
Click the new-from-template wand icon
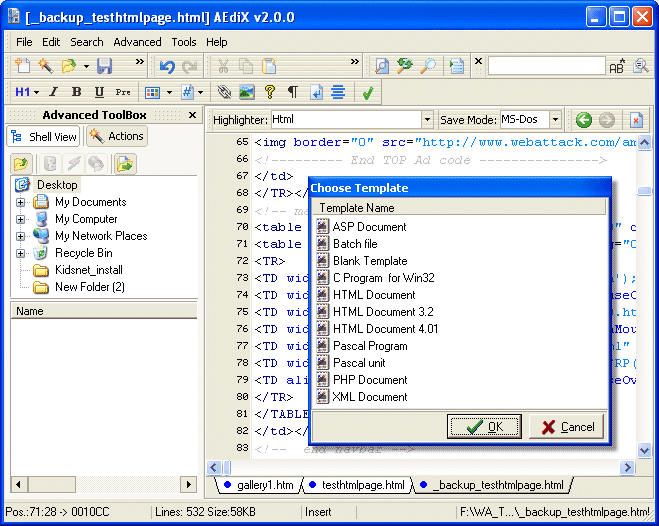(x=45, y=66)
